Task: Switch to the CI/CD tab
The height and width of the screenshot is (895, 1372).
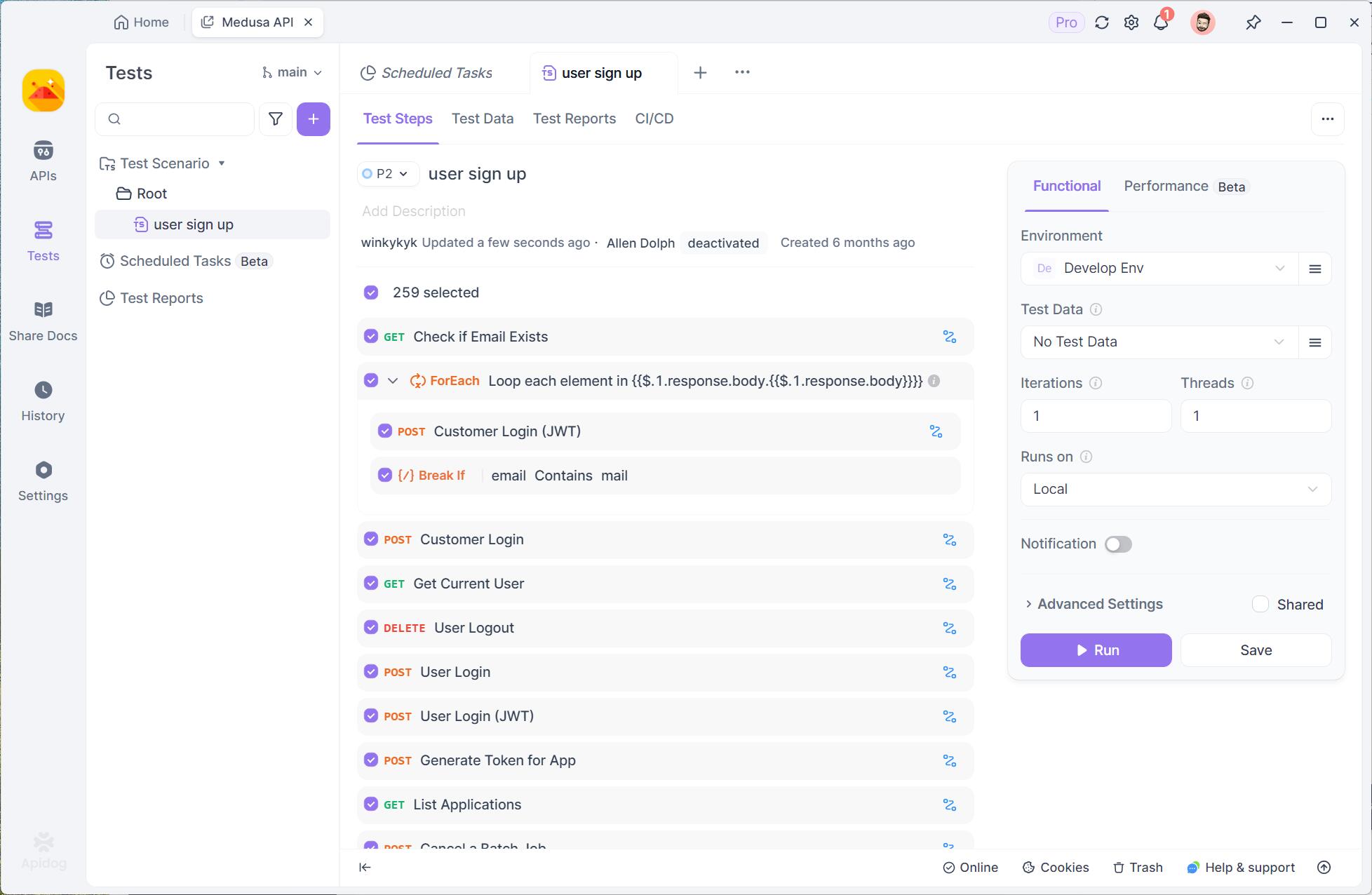Action: tap(654, 119)
